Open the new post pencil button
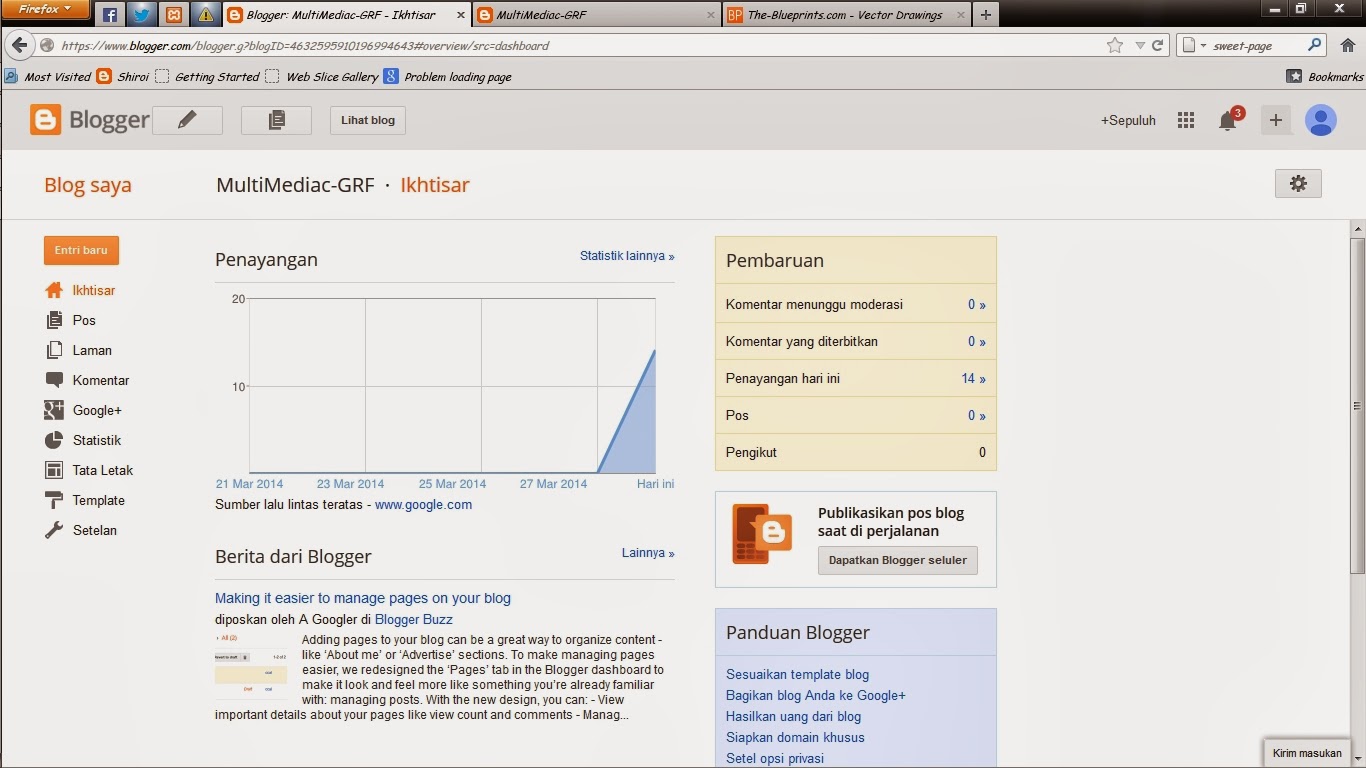This screenshot has height=768, width=1366. pyautogui.click(x=187, y=120)
